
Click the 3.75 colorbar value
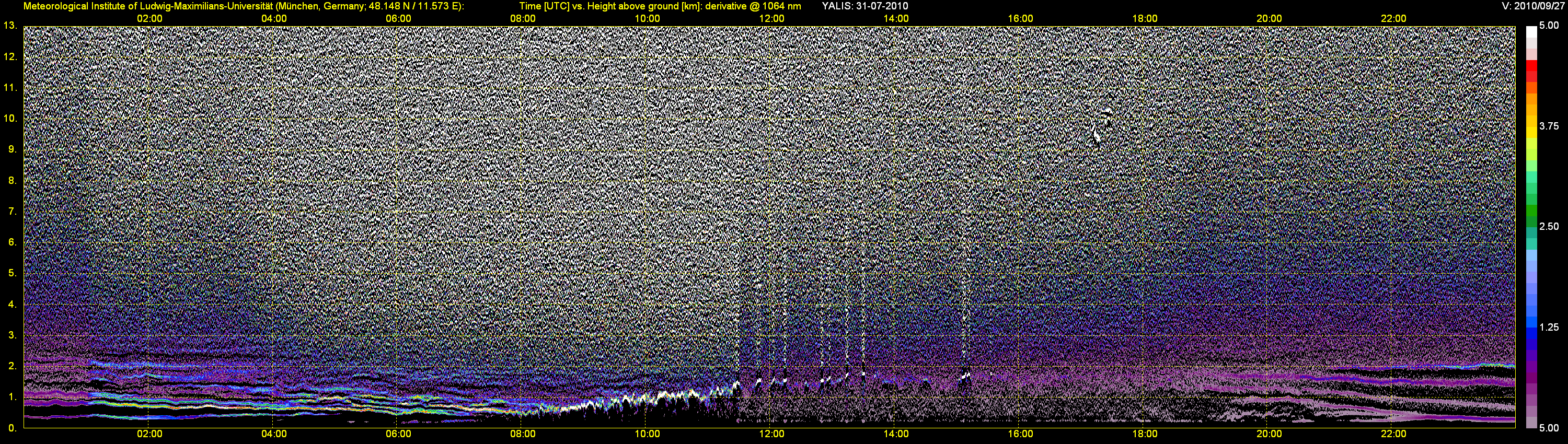[x=1549, y=126]
